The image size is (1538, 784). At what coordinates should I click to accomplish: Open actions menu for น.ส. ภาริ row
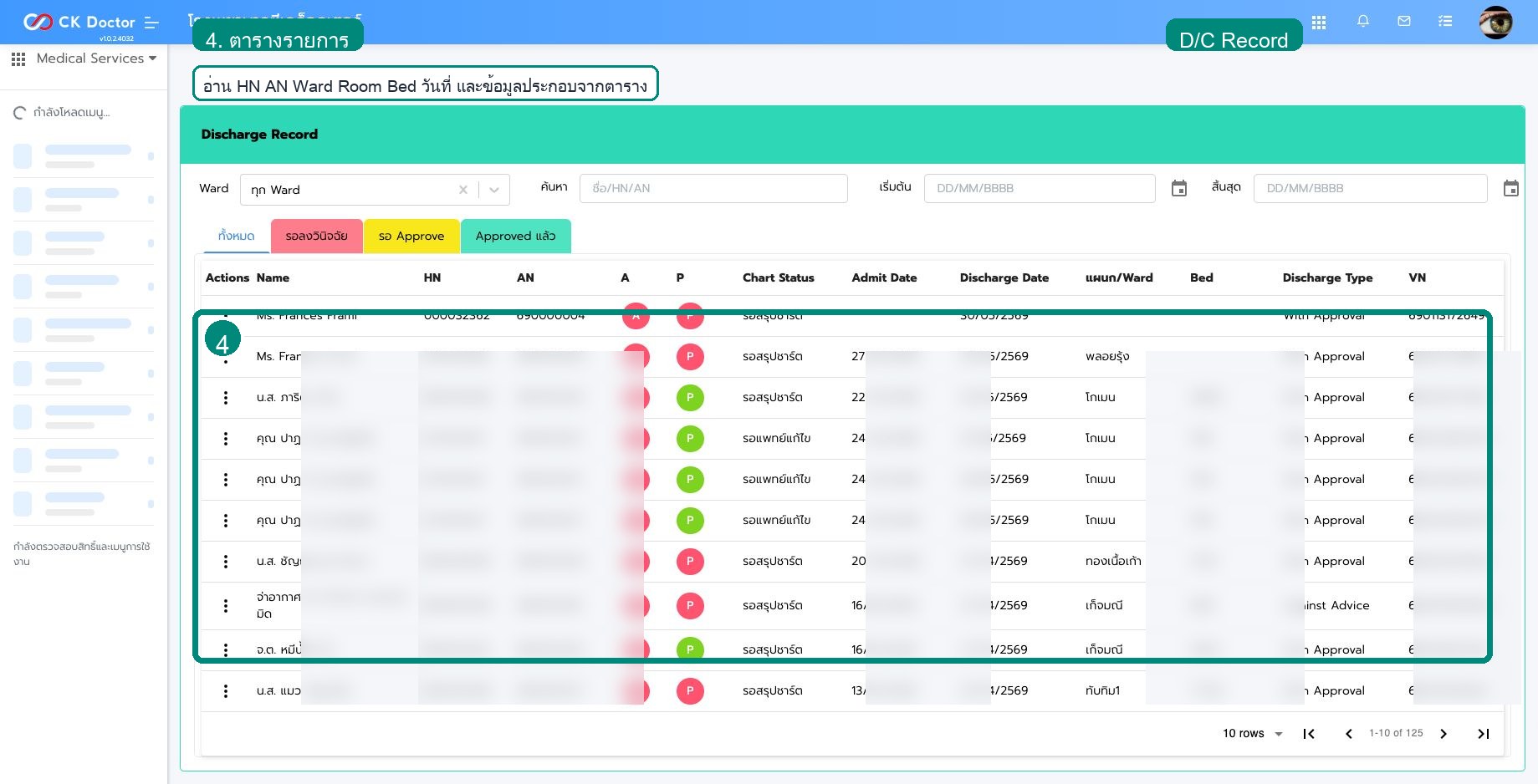tap(226, 398)
